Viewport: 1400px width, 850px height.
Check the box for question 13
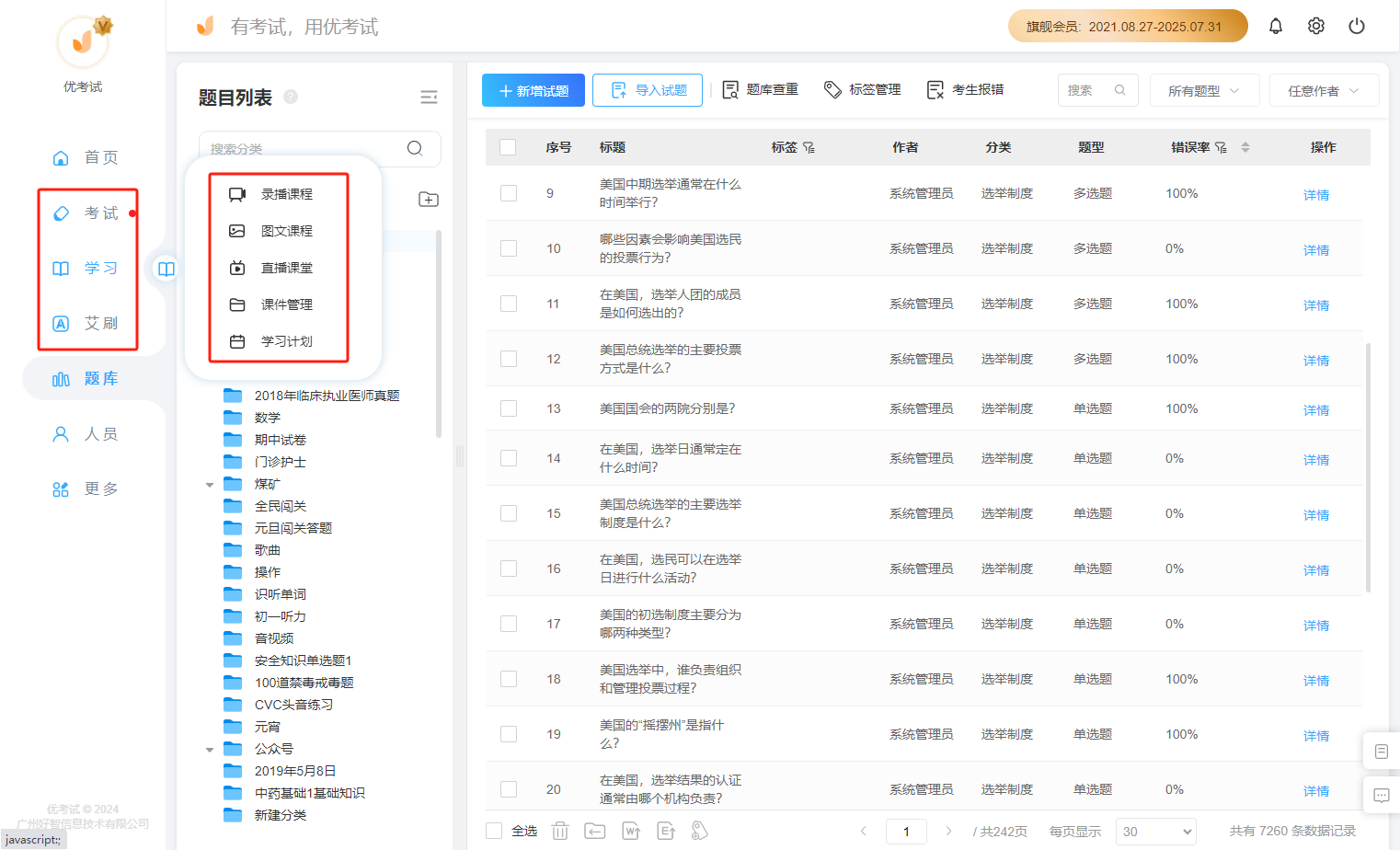(x=509, y=408)
